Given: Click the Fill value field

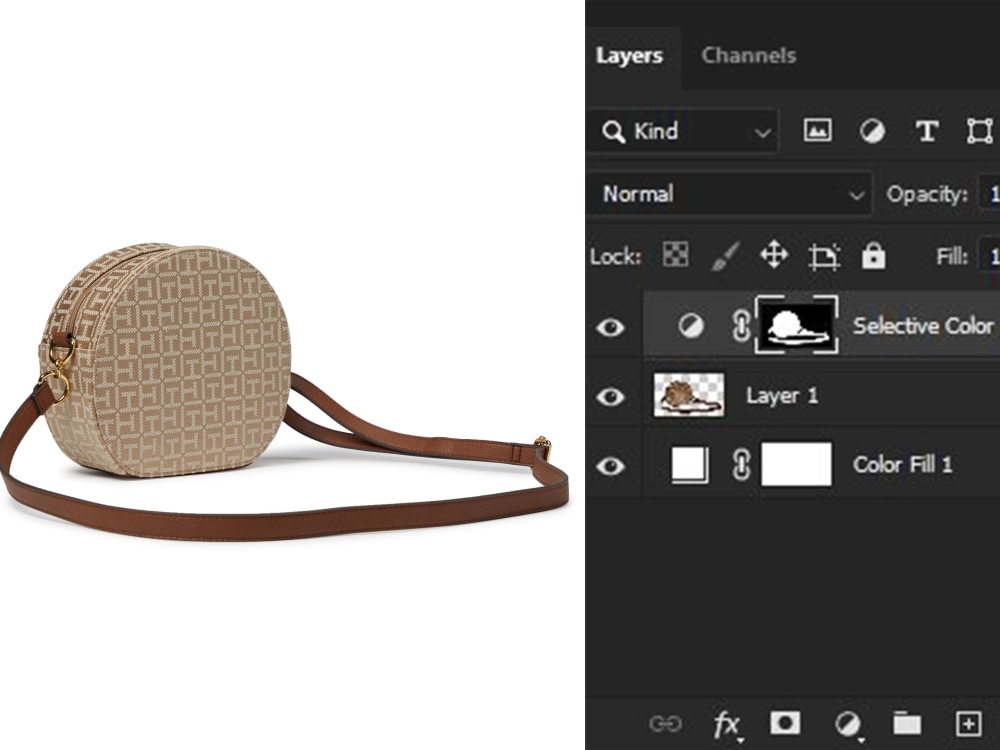Looking at the screenshot, I should [989, 257].
